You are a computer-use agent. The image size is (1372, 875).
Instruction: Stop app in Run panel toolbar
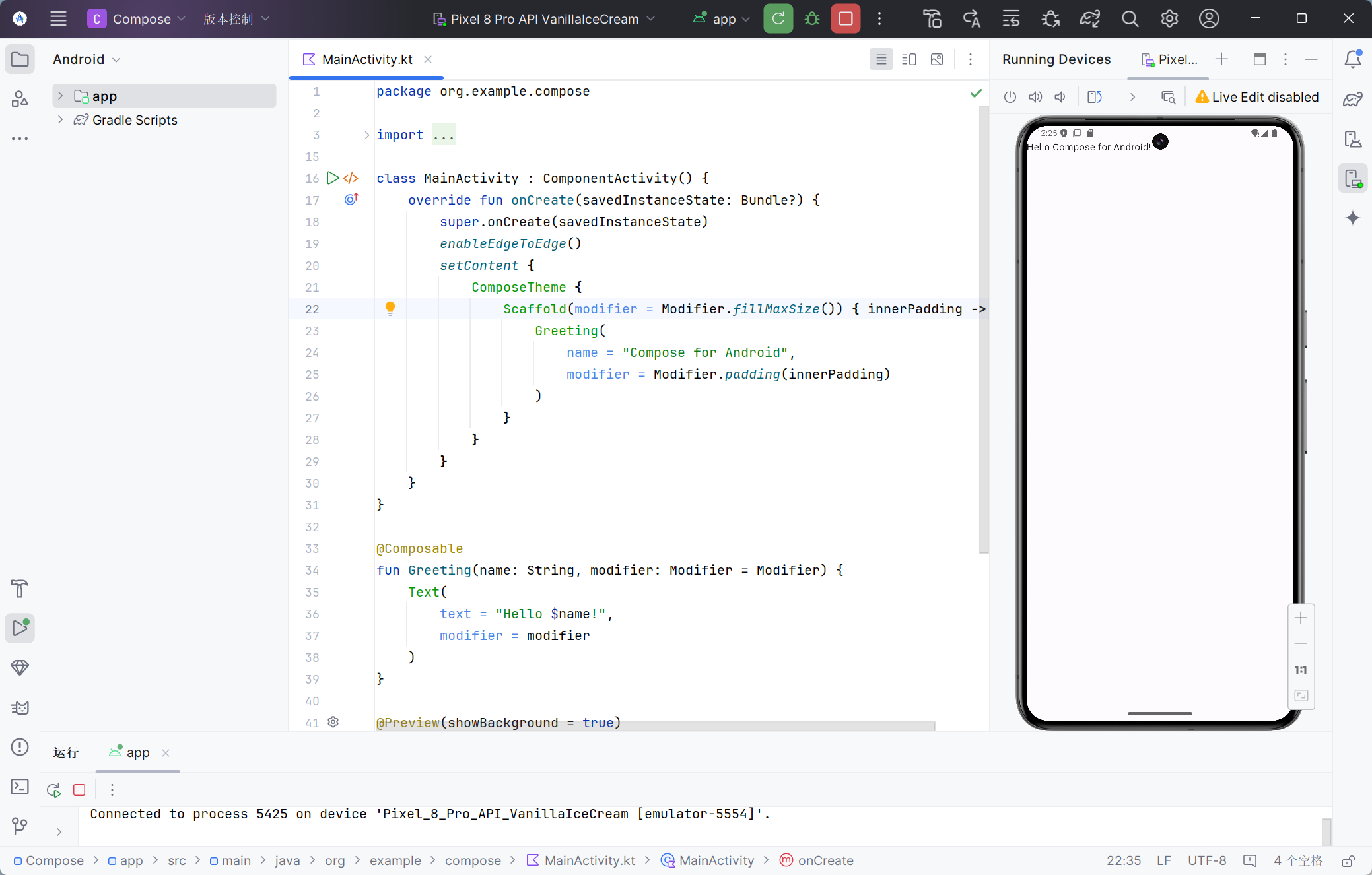[79, 790]
